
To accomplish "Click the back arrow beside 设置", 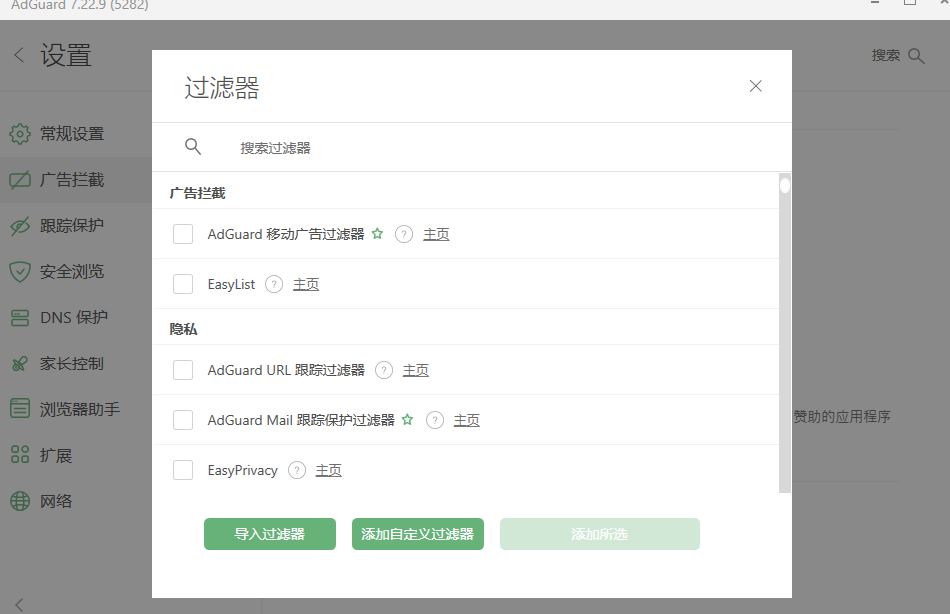I will tap(19, 55).
